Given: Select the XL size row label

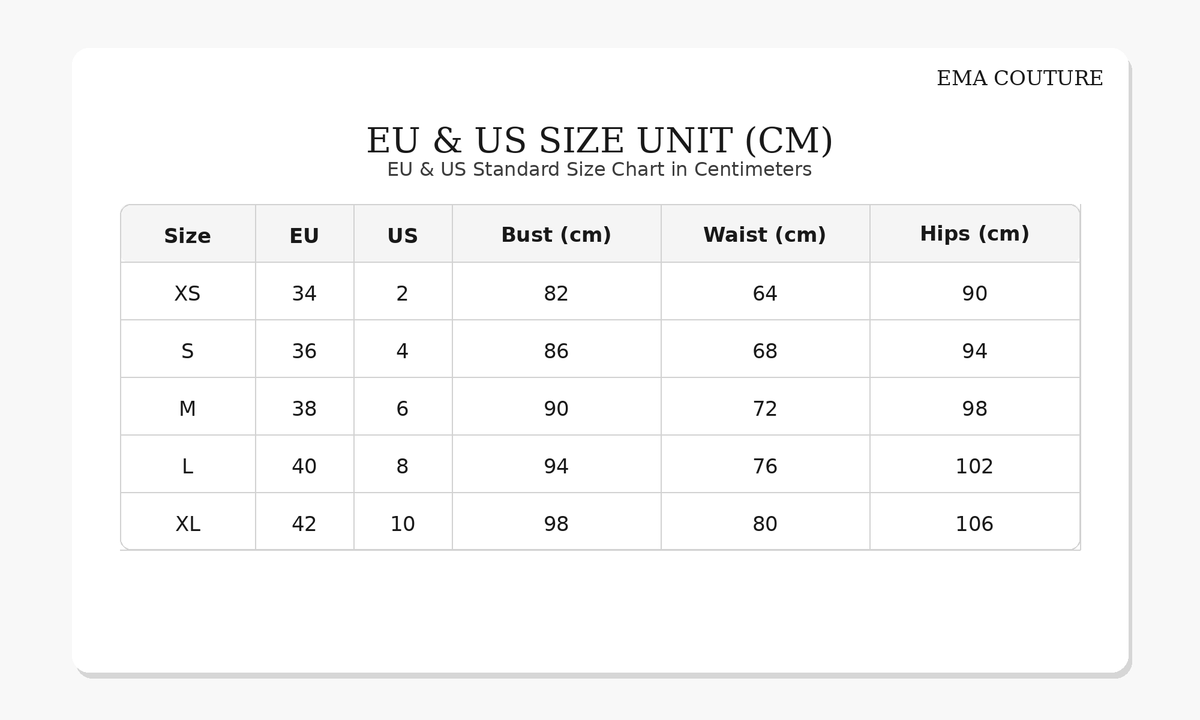Looking at the screenshot, I should pos(187,524).
